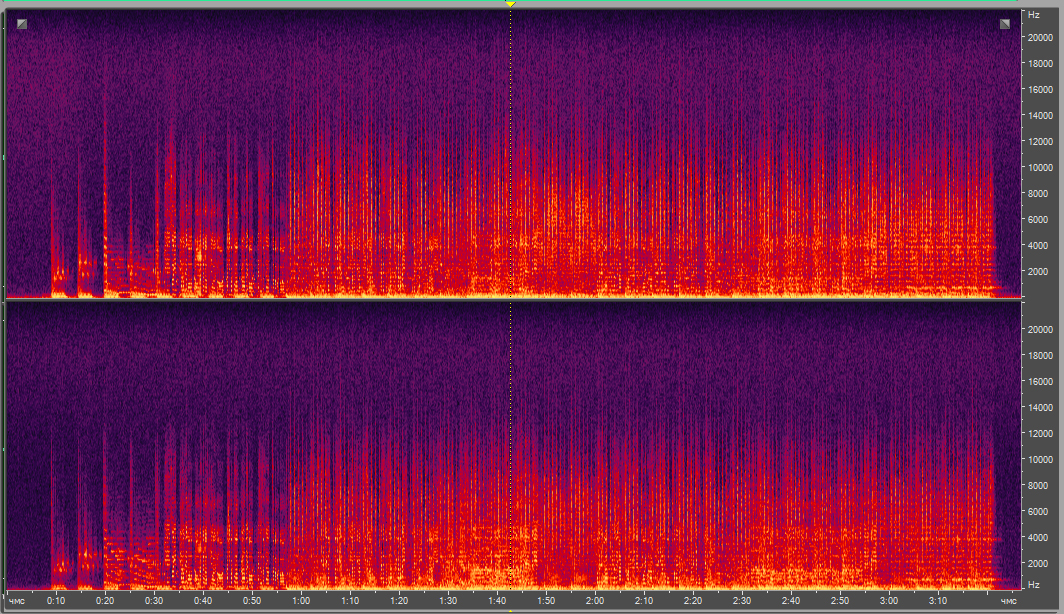Image resolution: width=1064 pixels, height=614 pixels.
Task: Click 10000 on the upper channel frequency scale
Action: 1040,167
